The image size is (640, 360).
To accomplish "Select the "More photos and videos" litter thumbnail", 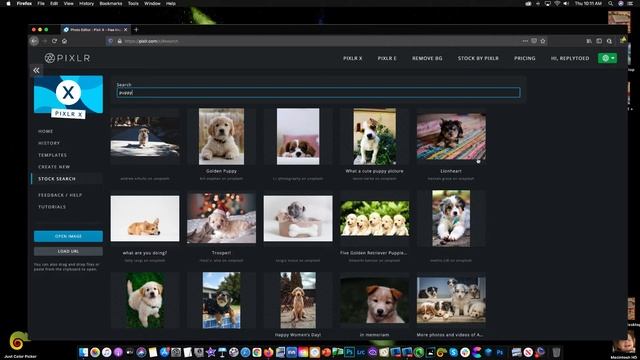I will [451, 300].
